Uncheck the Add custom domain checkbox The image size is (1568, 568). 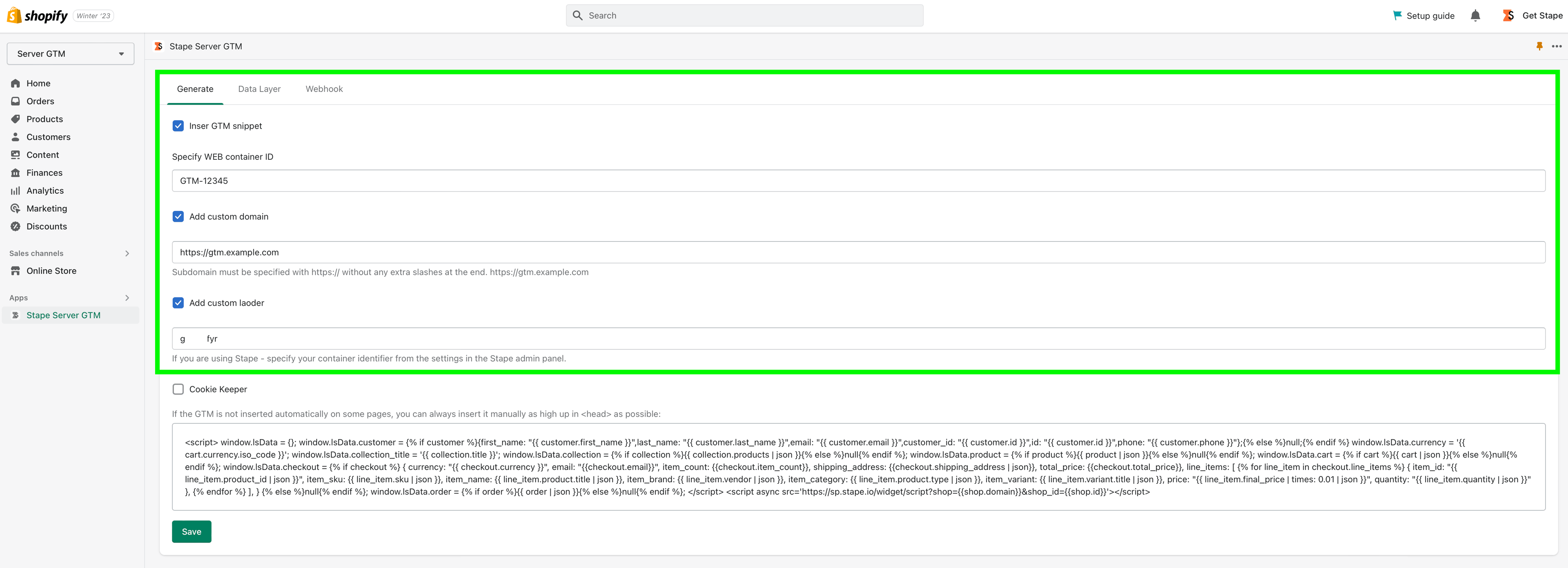pos(178,216)
